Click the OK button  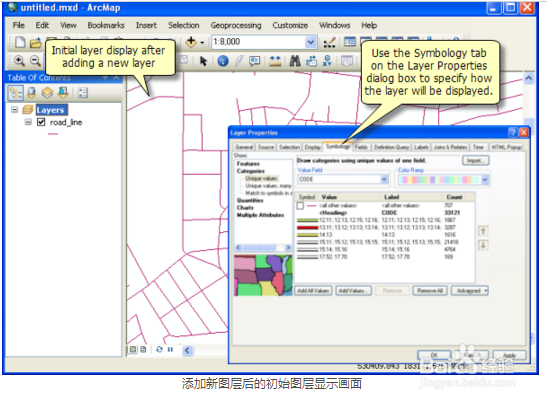434,355
